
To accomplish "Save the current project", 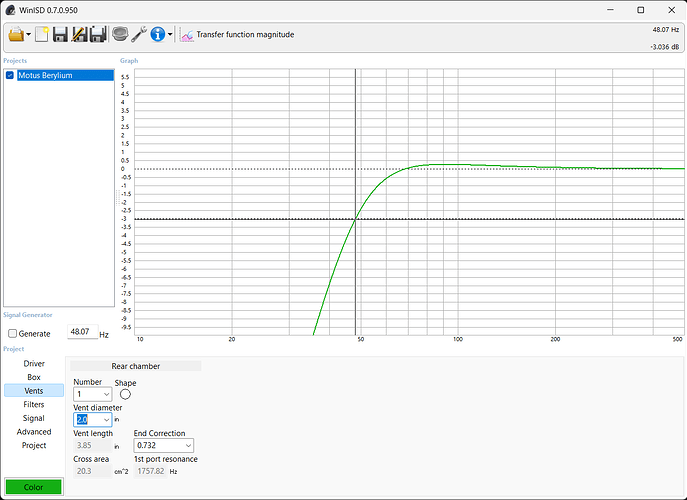I will pos(60,34).
